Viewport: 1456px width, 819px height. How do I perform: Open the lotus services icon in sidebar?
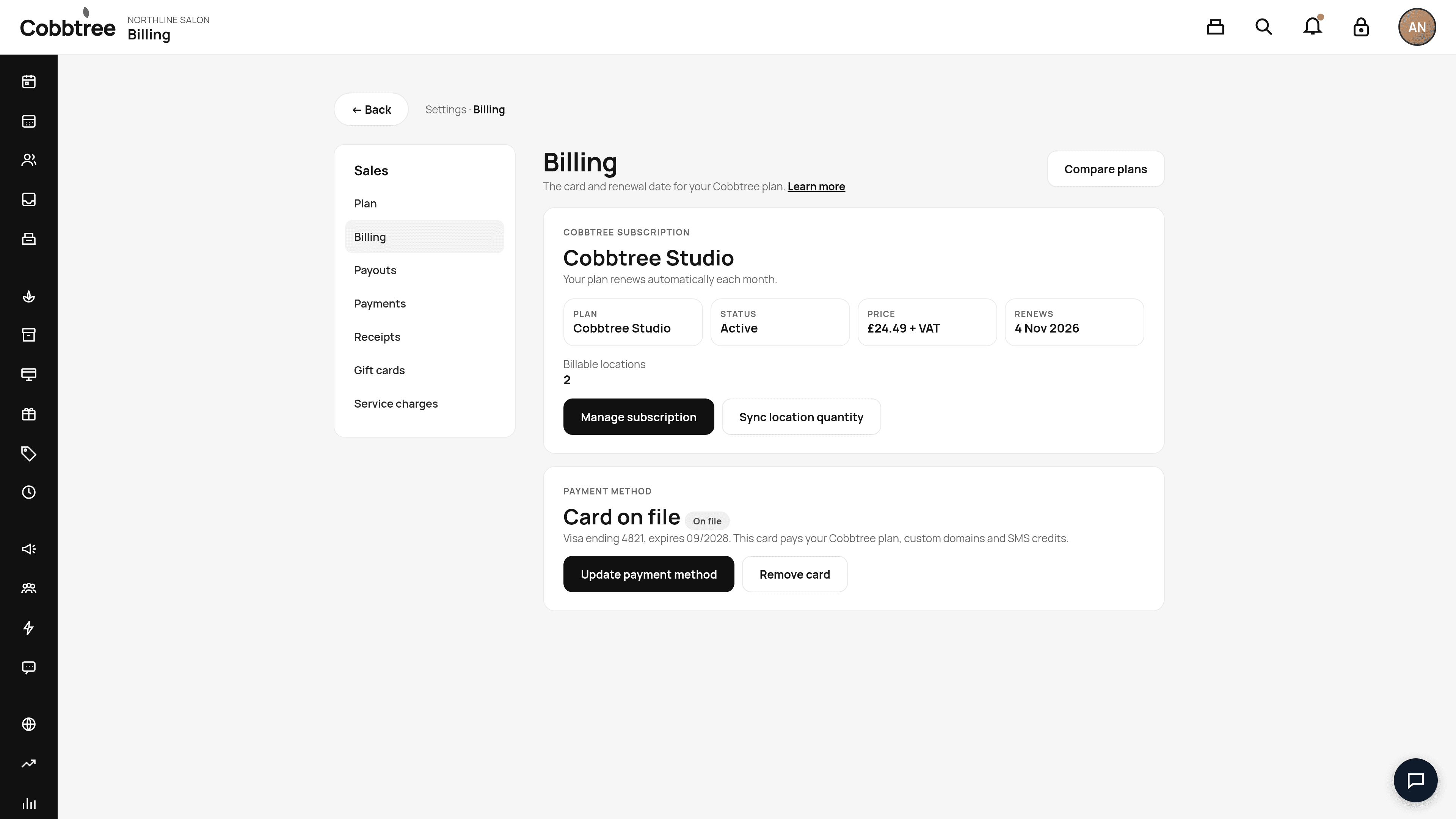(x=29, y=296)
